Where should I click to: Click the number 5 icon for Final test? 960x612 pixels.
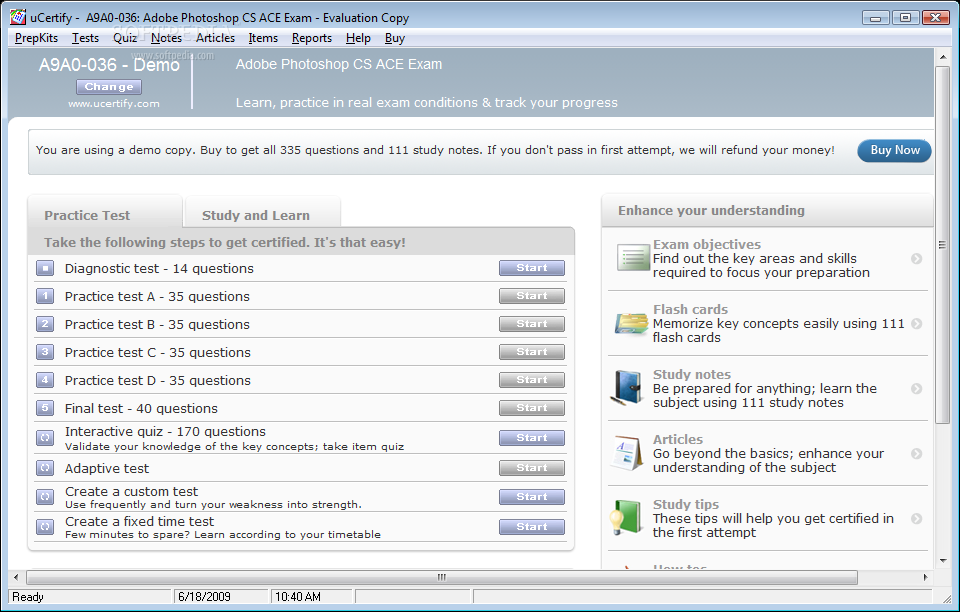(x=45, y=408)
